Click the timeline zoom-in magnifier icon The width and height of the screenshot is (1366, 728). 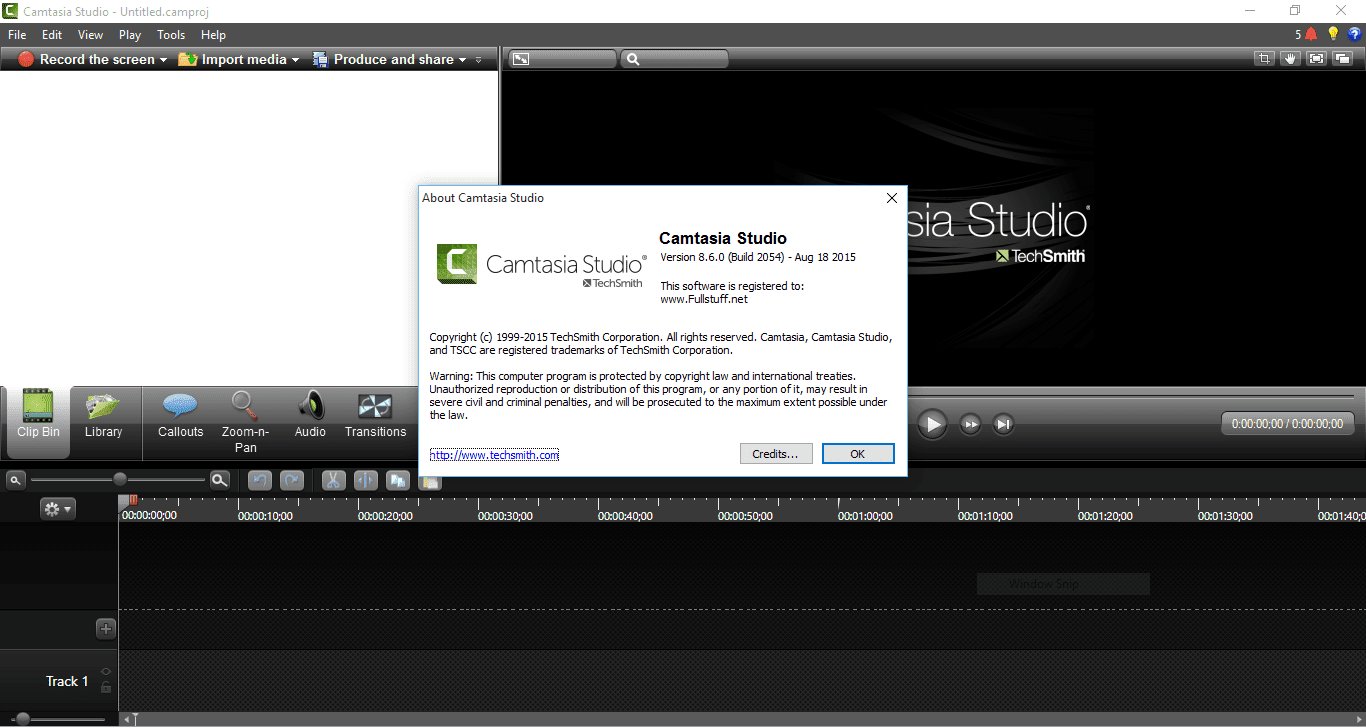[x=219, y=480]
